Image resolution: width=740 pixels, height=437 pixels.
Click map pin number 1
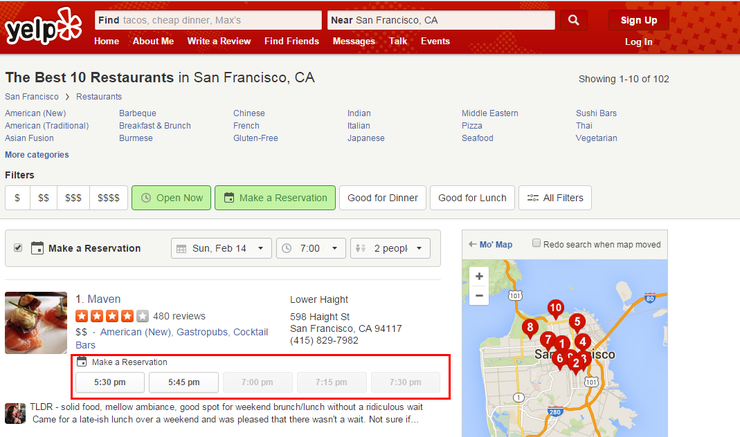pos(561,345)
